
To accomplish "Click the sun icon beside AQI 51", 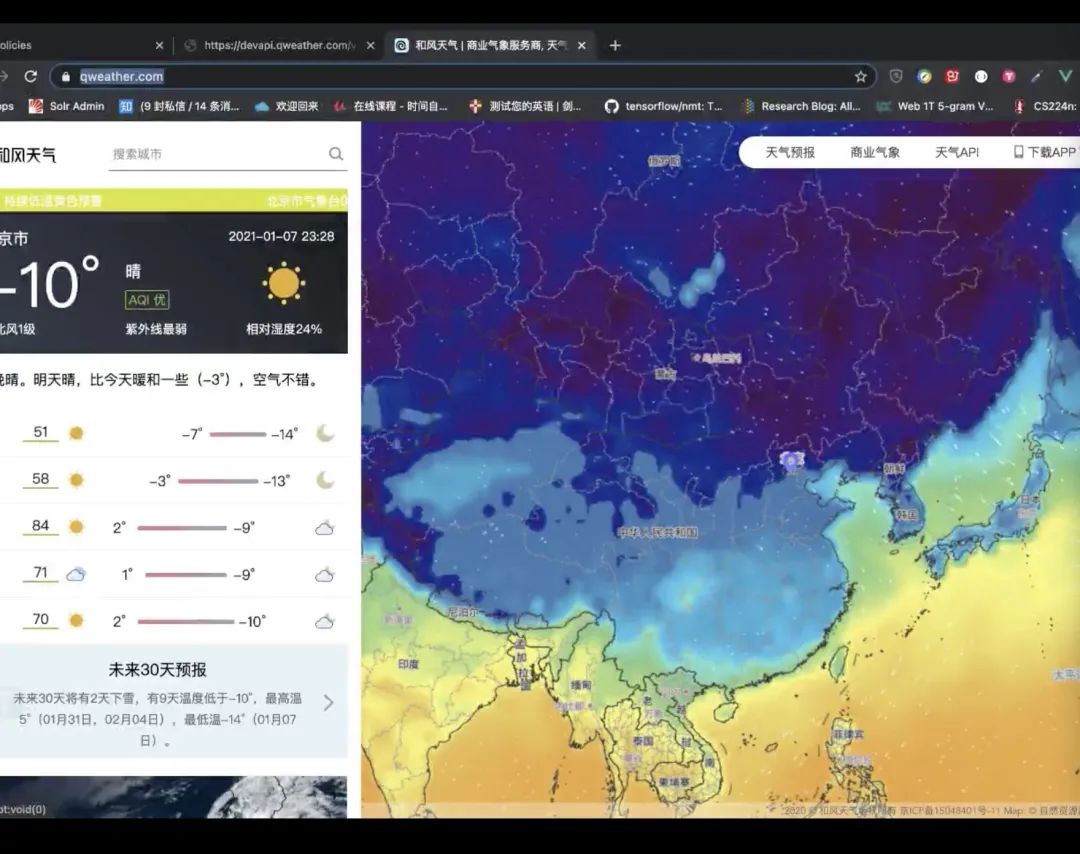I will [76, 433].
